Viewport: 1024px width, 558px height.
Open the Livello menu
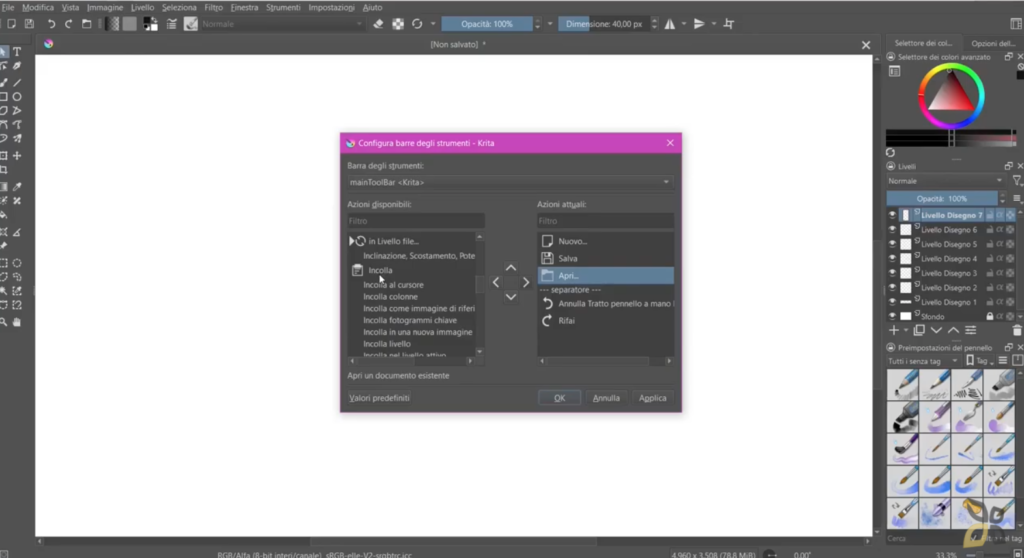tap(142, 7)
